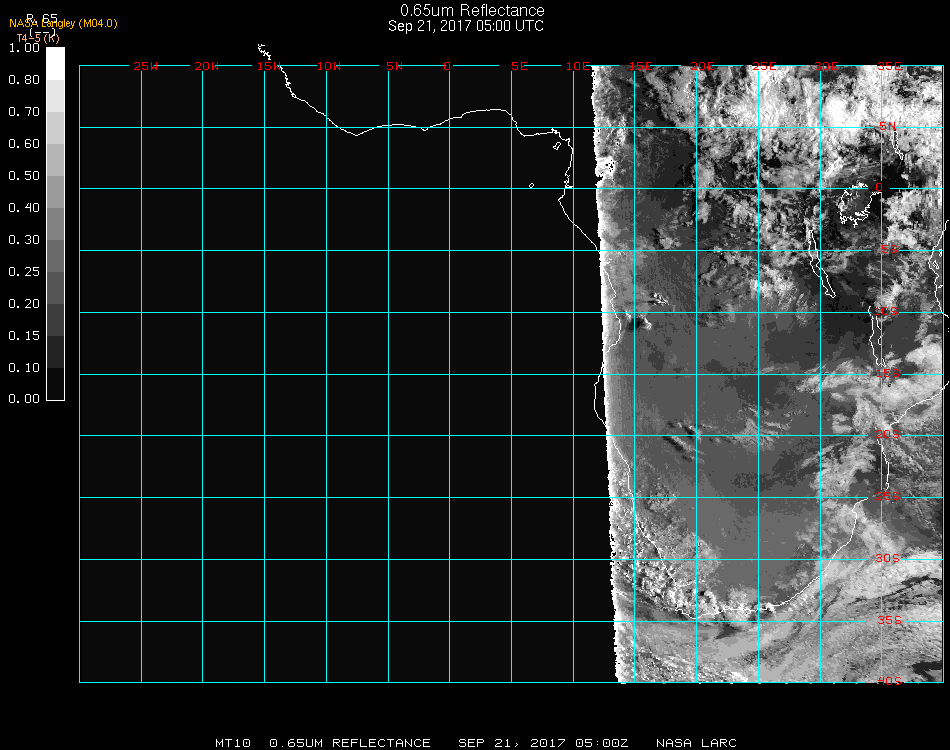This screenshot has height=750, width=950.
Task: Click the Sep 21, 2017 05:00 UTC timestamp
Action: (466, 26)
